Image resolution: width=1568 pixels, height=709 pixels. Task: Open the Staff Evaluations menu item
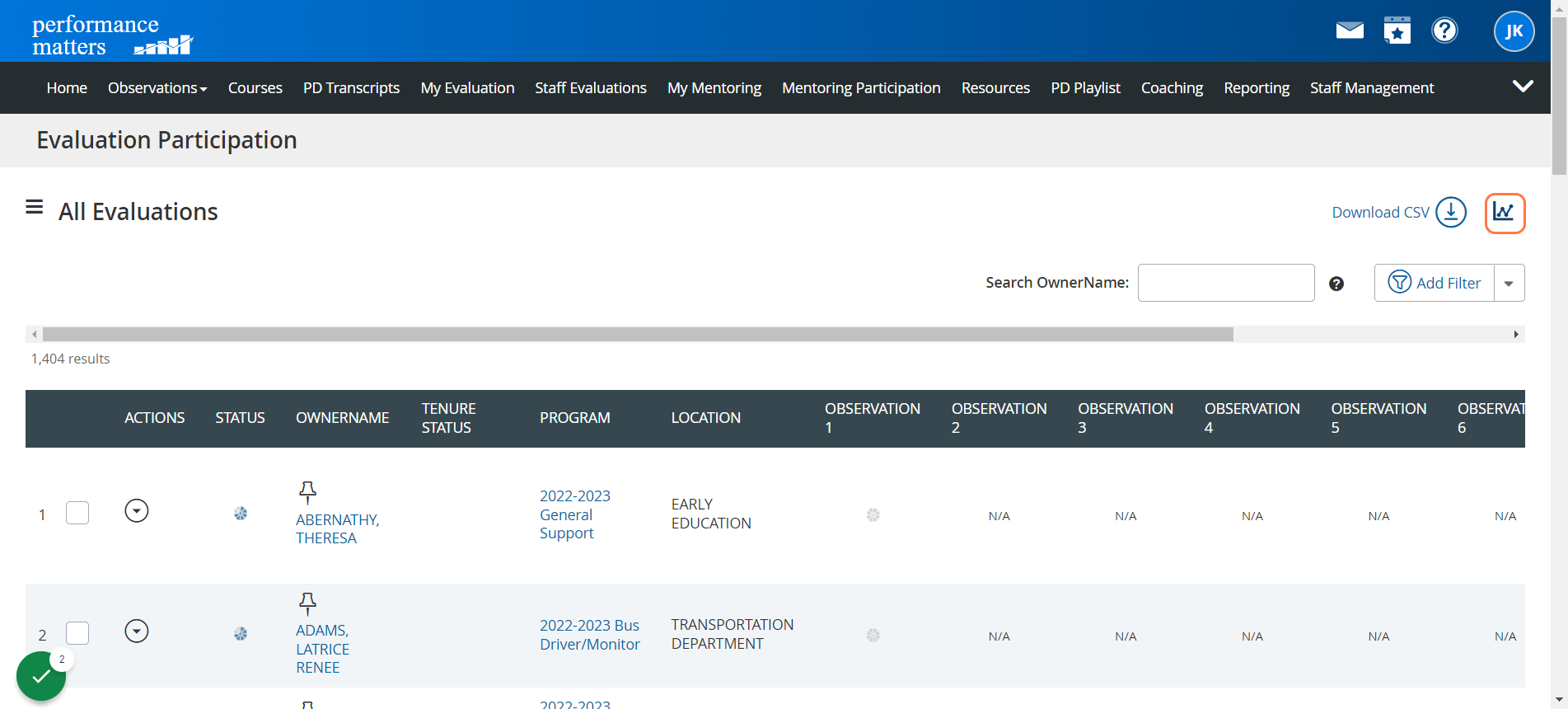pyautogui.click(x=591, y=88)
